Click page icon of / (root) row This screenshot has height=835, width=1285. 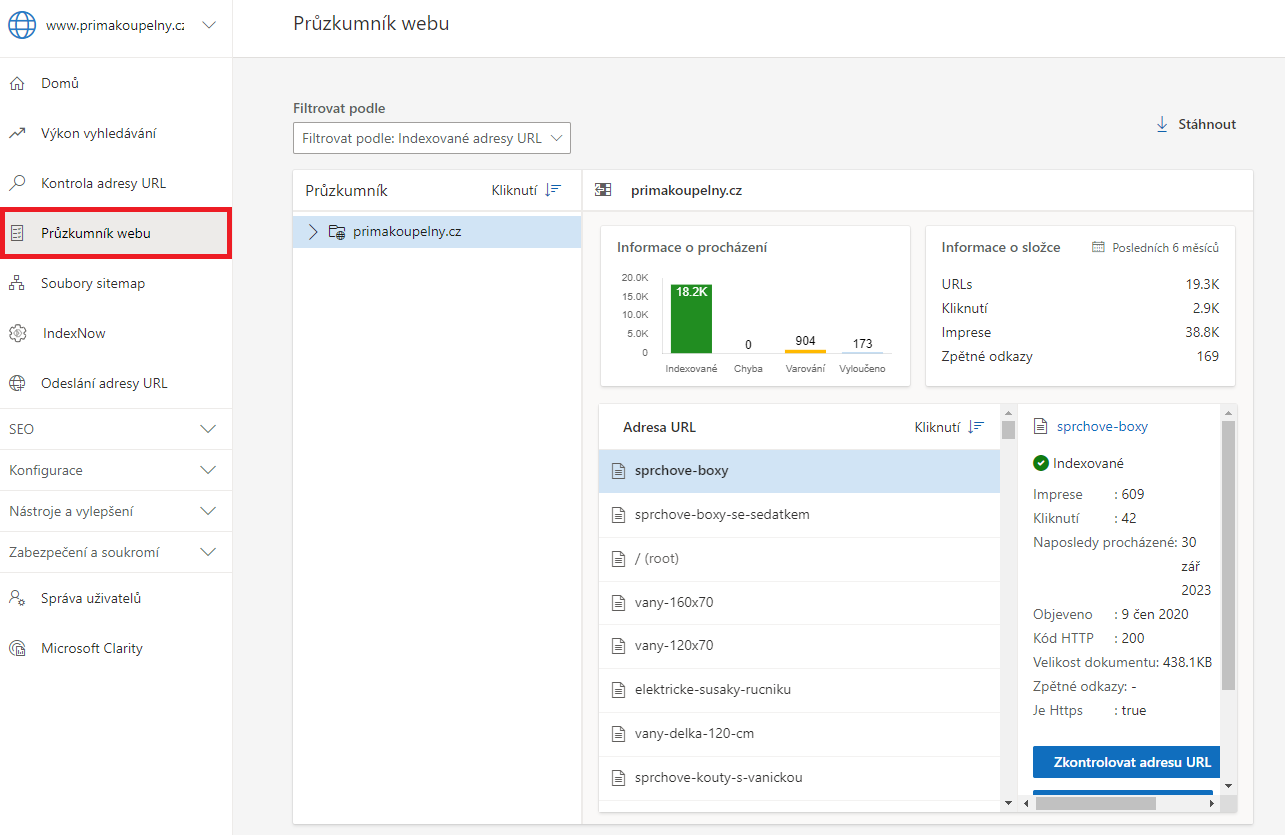(x=618, y=558)
